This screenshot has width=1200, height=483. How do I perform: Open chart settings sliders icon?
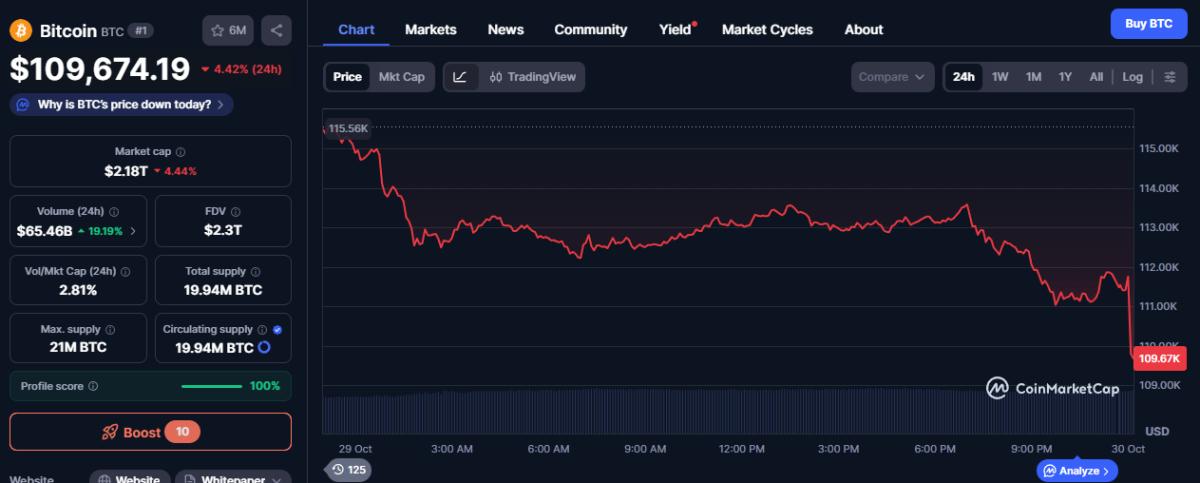tap(1169, 77)
